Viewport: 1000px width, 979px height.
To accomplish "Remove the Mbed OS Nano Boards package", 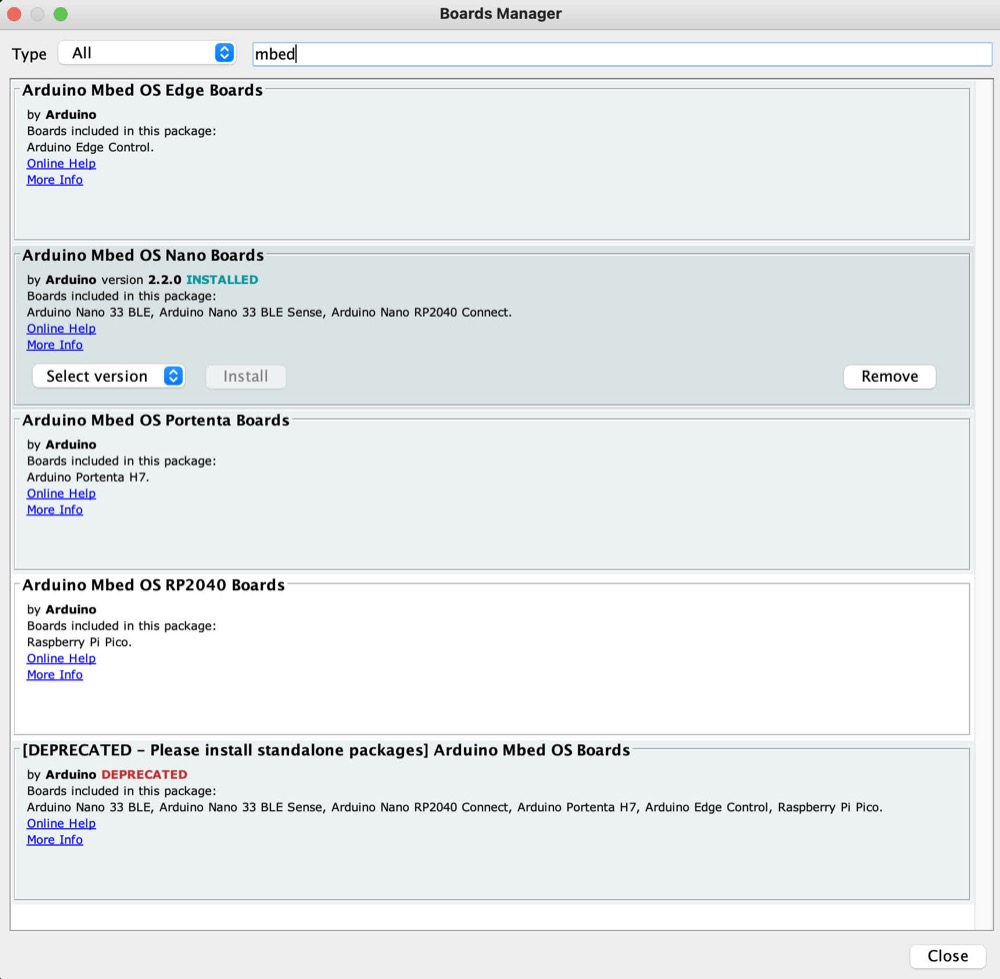I will (x=889, y=376).
